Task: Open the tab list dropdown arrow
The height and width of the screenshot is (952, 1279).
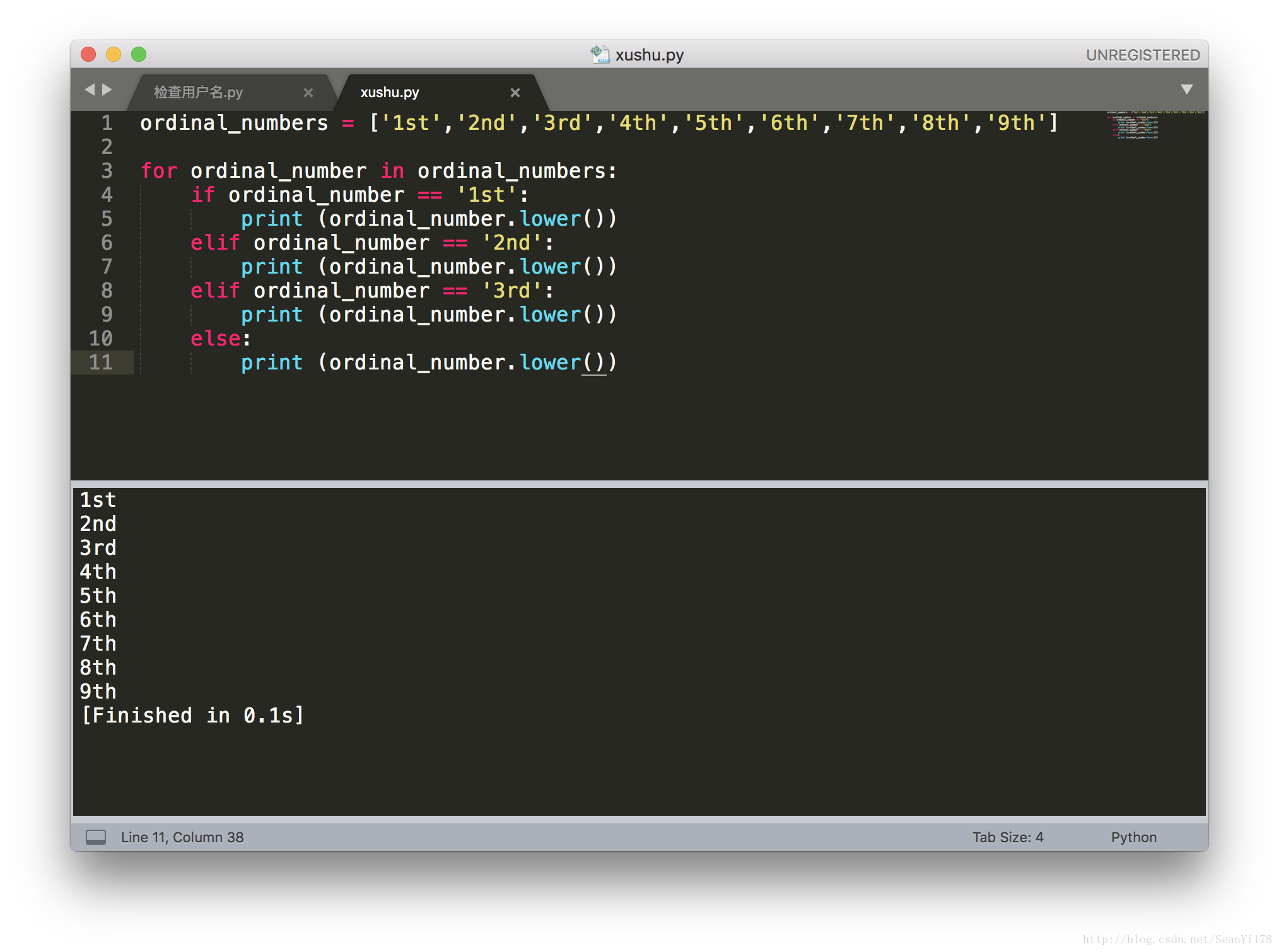Action: (1186, 90)
